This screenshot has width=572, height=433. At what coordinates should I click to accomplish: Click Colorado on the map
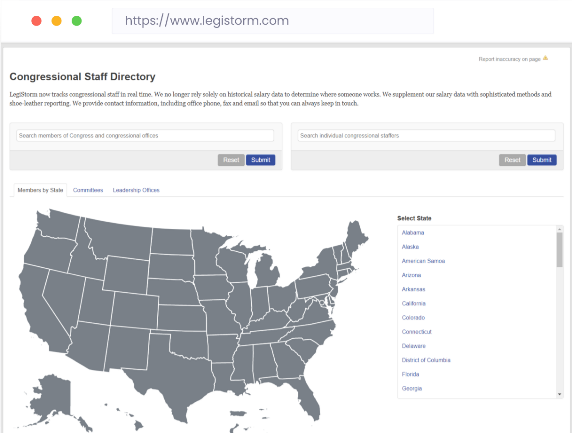(x=135, y=310)
